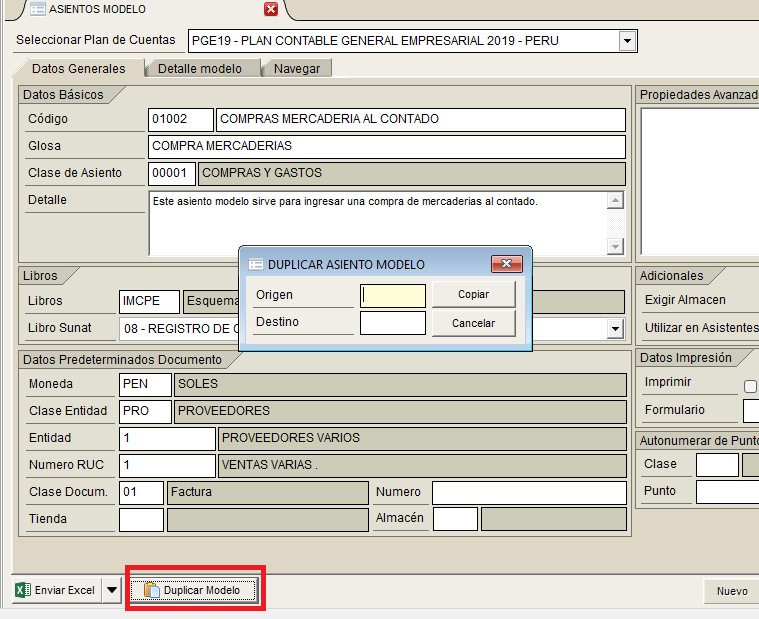Click the Código field 01002
Screen dimensions: 759x619
[181, 120]
